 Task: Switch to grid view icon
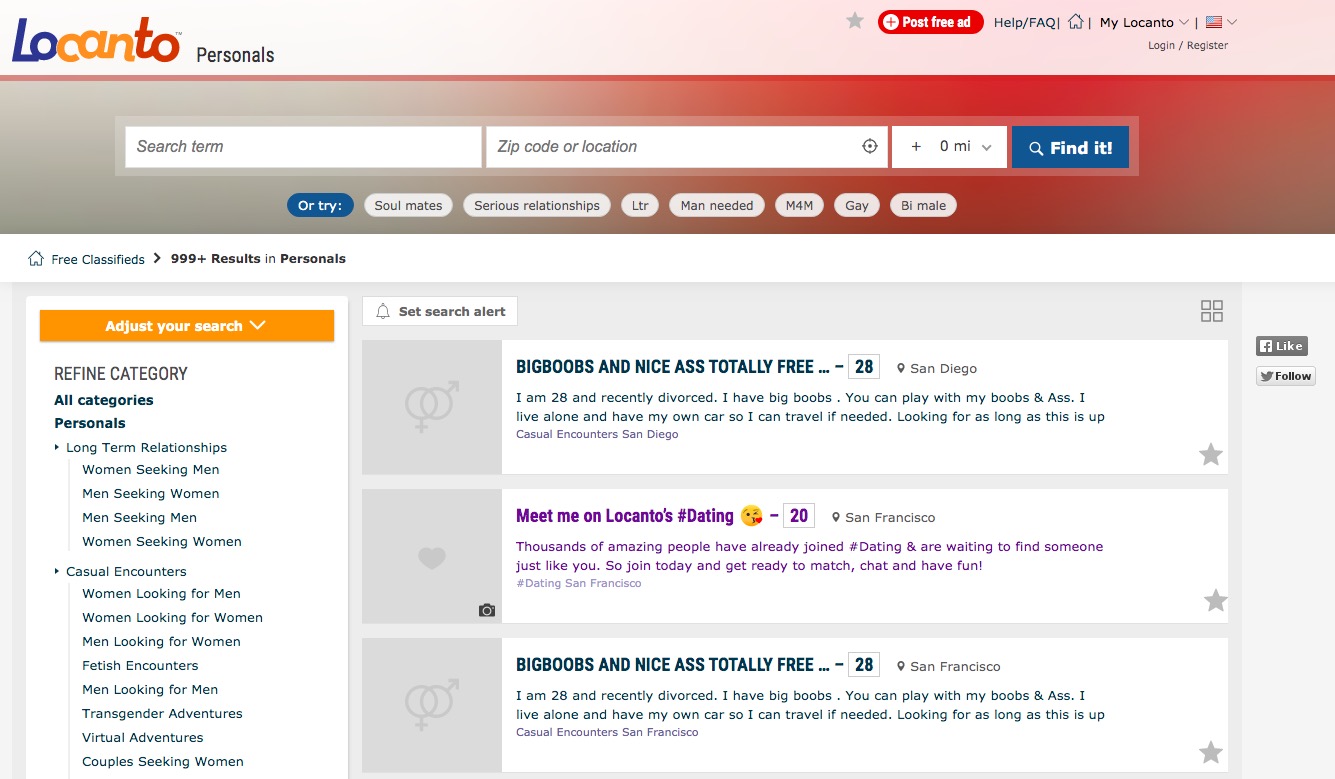(1211, 311)
